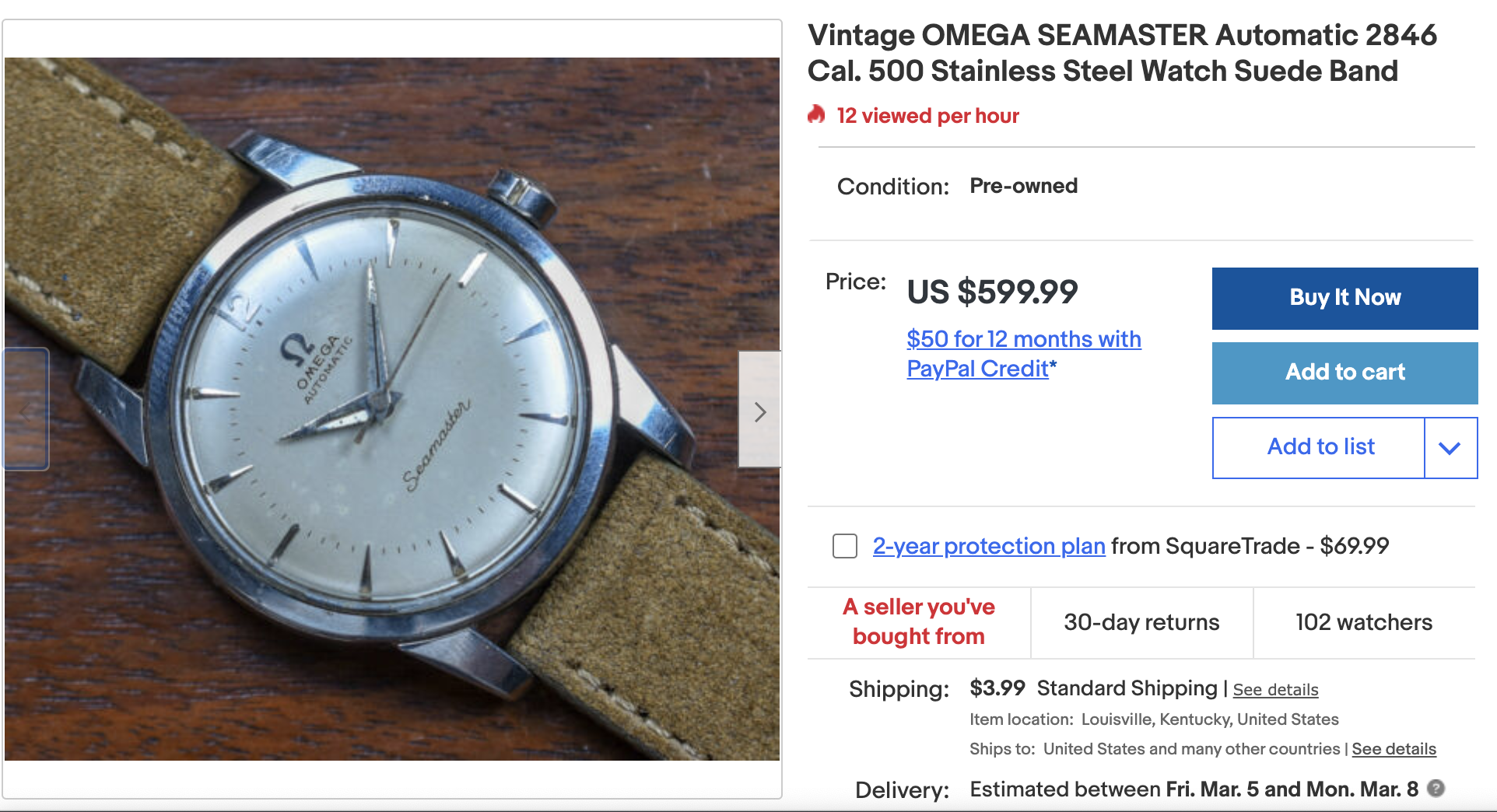Viewport: 1497px width, 812px height.
Task: Click the Add to list button
Action: (x=1320, y=447)
